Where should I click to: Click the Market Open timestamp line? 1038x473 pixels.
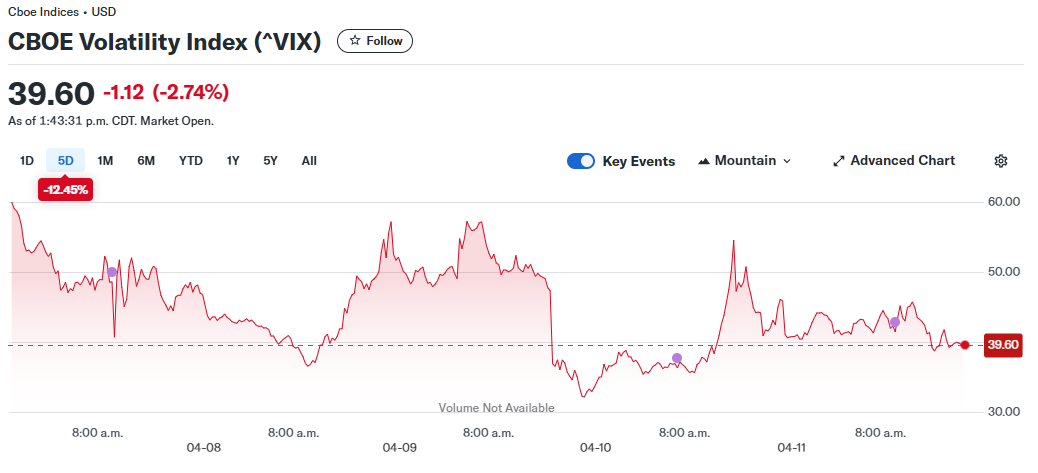[x=111, y=122]
